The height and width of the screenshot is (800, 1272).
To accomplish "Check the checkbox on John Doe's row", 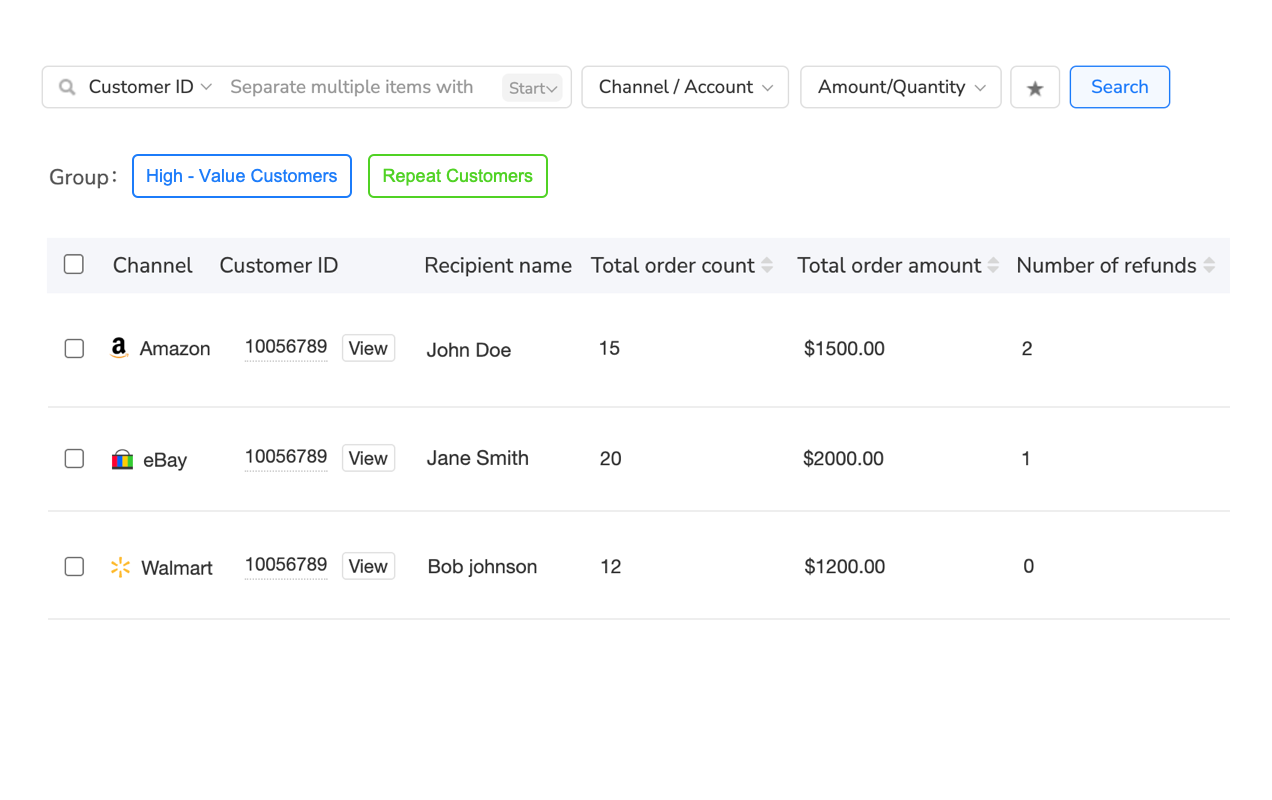I will coord(74,348).
